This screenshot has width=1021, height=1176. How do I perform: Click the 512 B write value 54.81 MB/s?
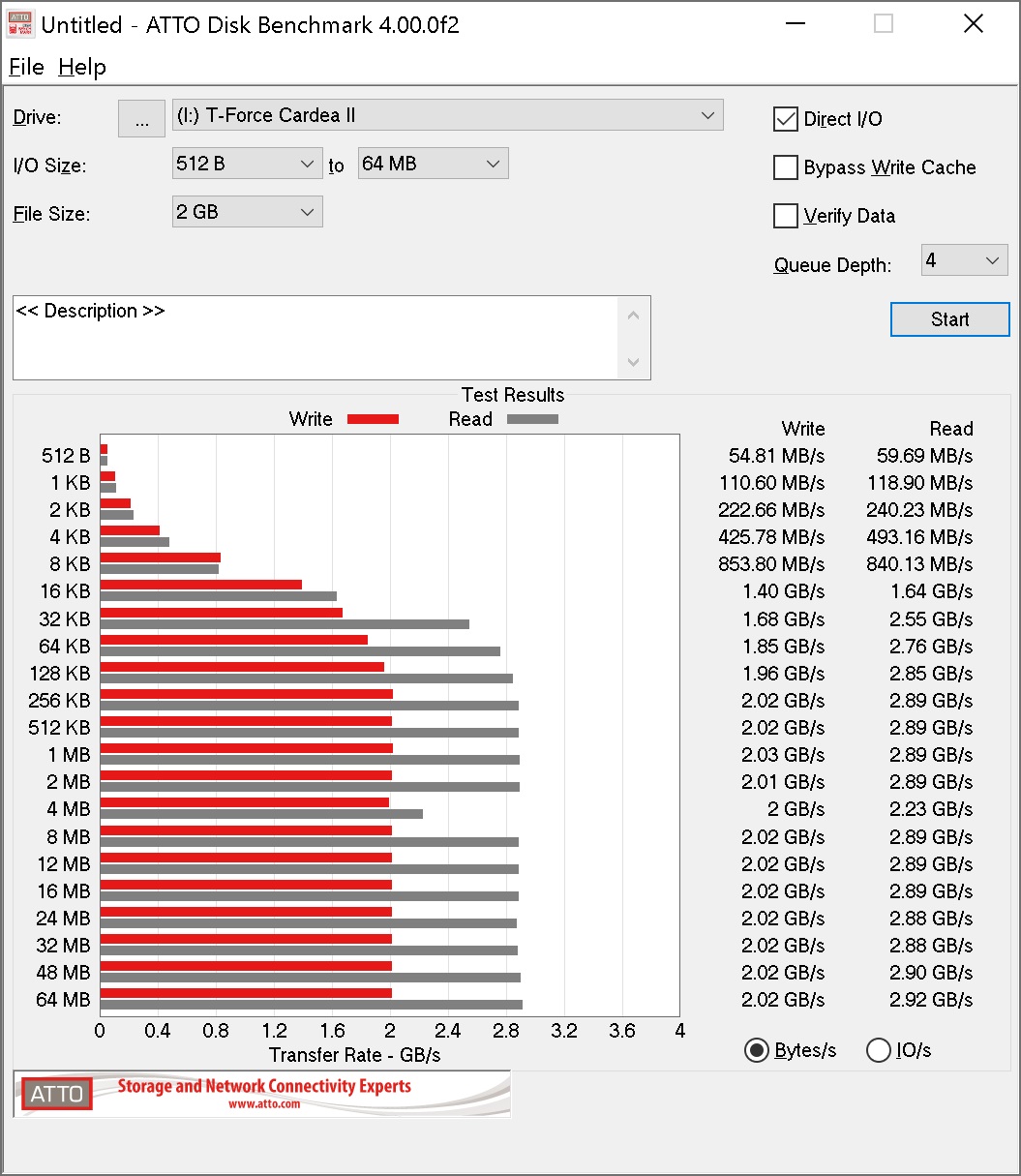tap(776, 456)
